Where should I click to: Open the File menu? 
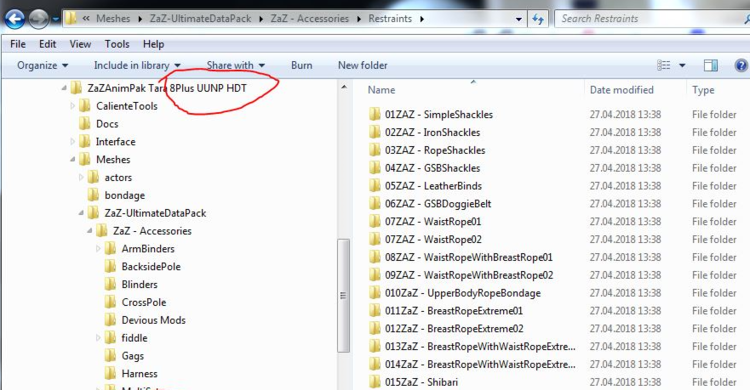[18, 44]
